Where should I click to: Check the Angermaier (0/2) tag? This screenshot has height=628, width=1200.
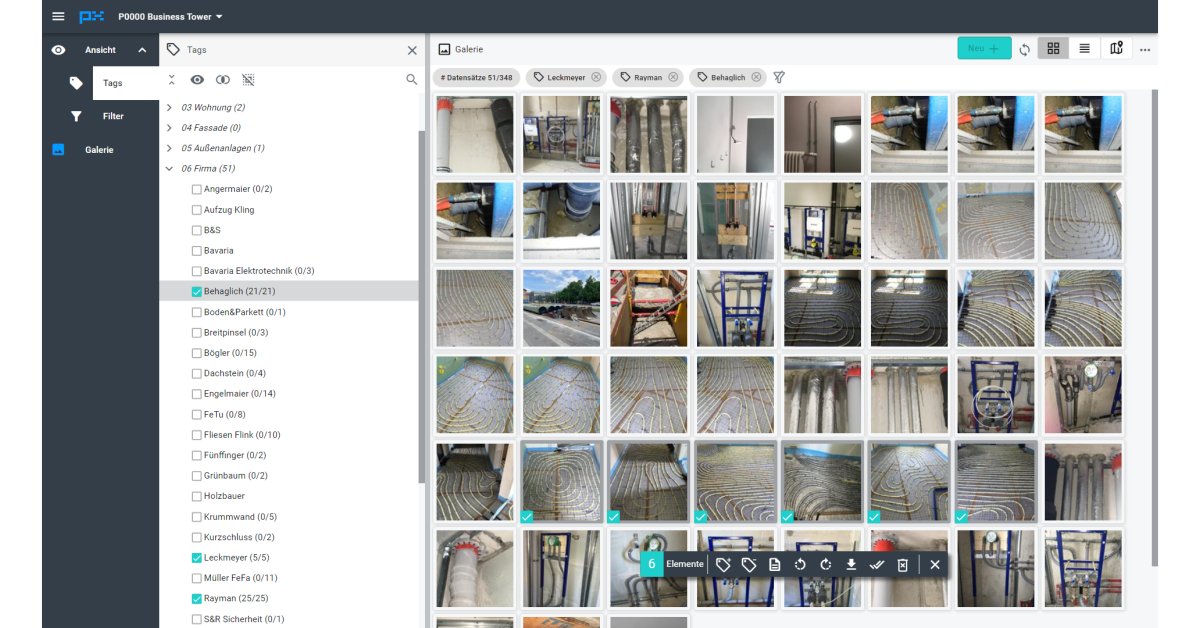(x=197, y=189)
